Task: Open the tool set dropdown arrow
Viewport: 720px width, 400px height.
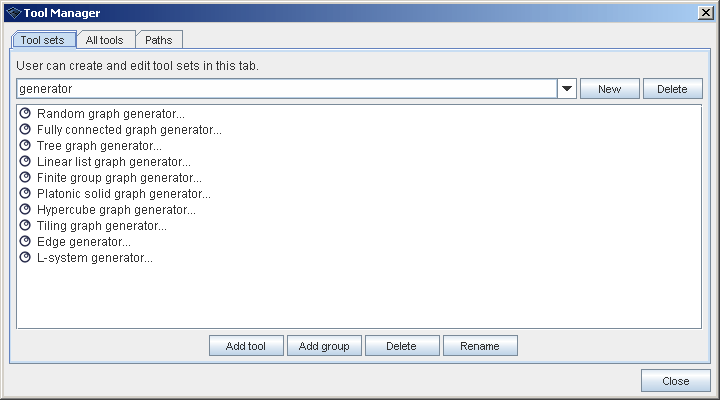Action: tap(567, 89)
